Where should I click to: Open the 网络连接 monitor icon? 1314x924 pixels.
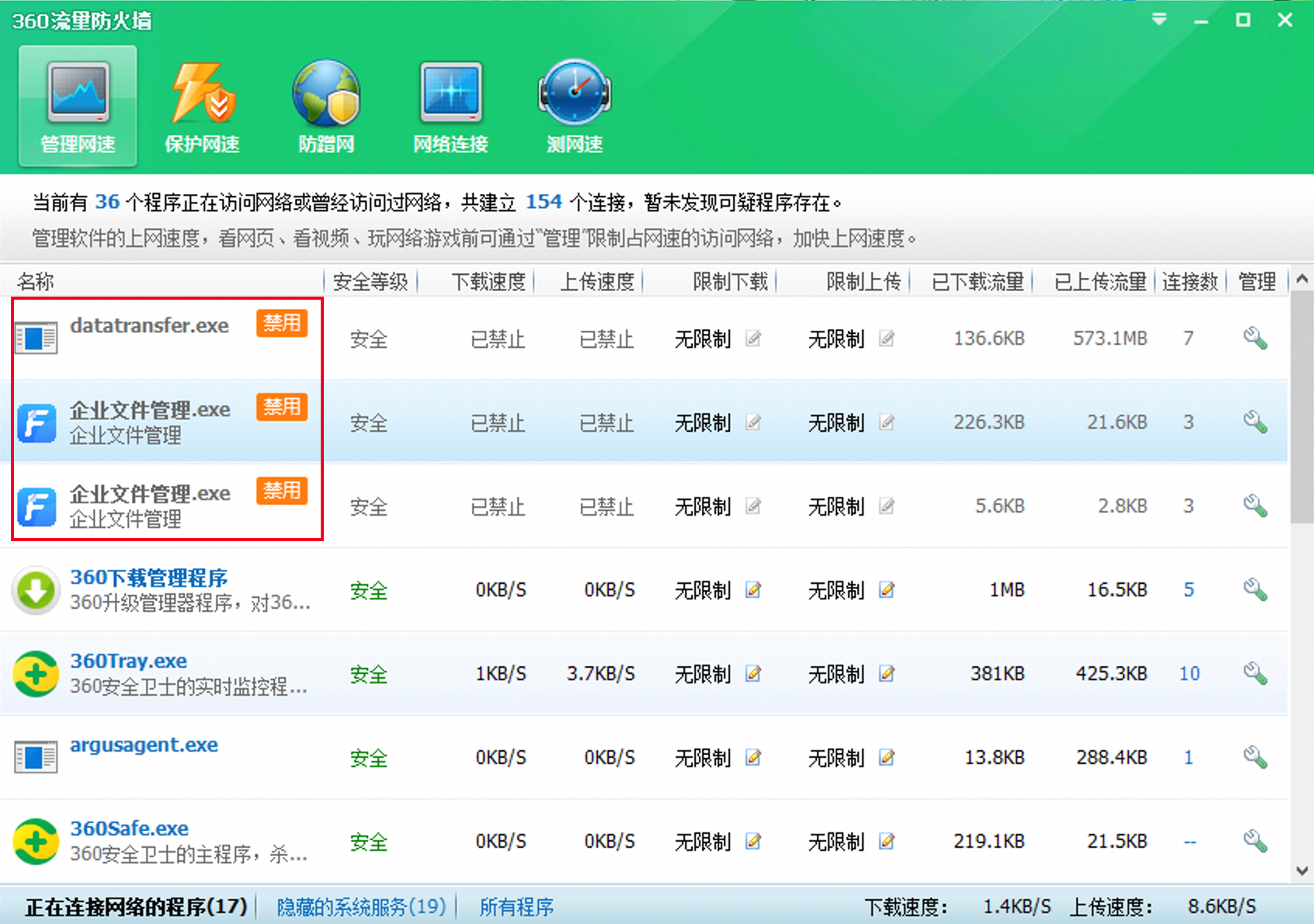pos(450,106)
